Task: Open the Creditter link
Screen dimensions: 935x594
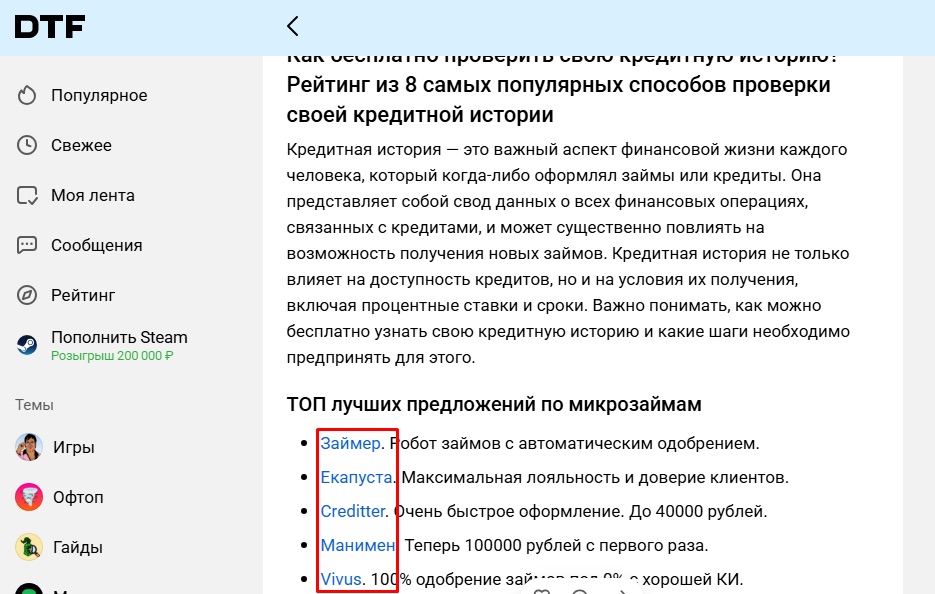Action: pos(353,512)
